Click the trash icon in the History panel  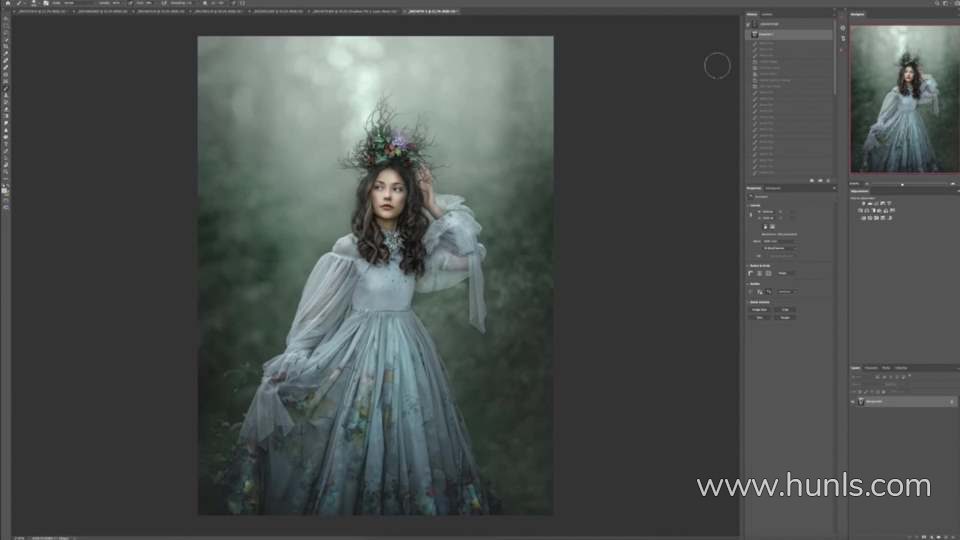[827, 178]
